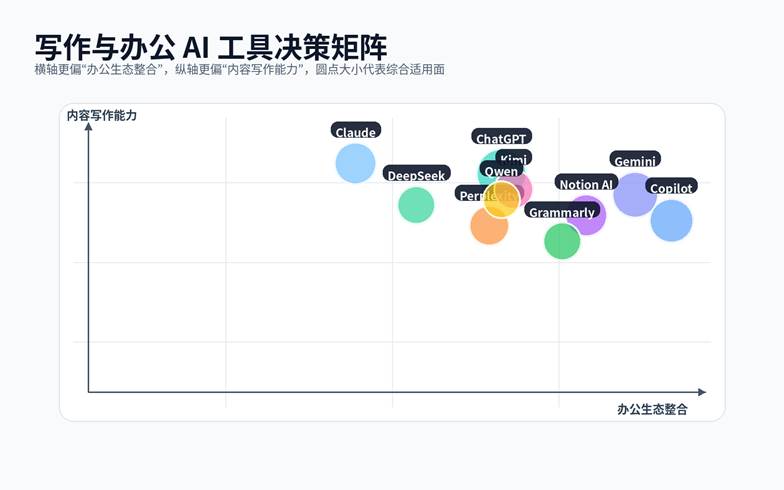
Task: Select the Notion AI data label
Action: tap(586, 184)
